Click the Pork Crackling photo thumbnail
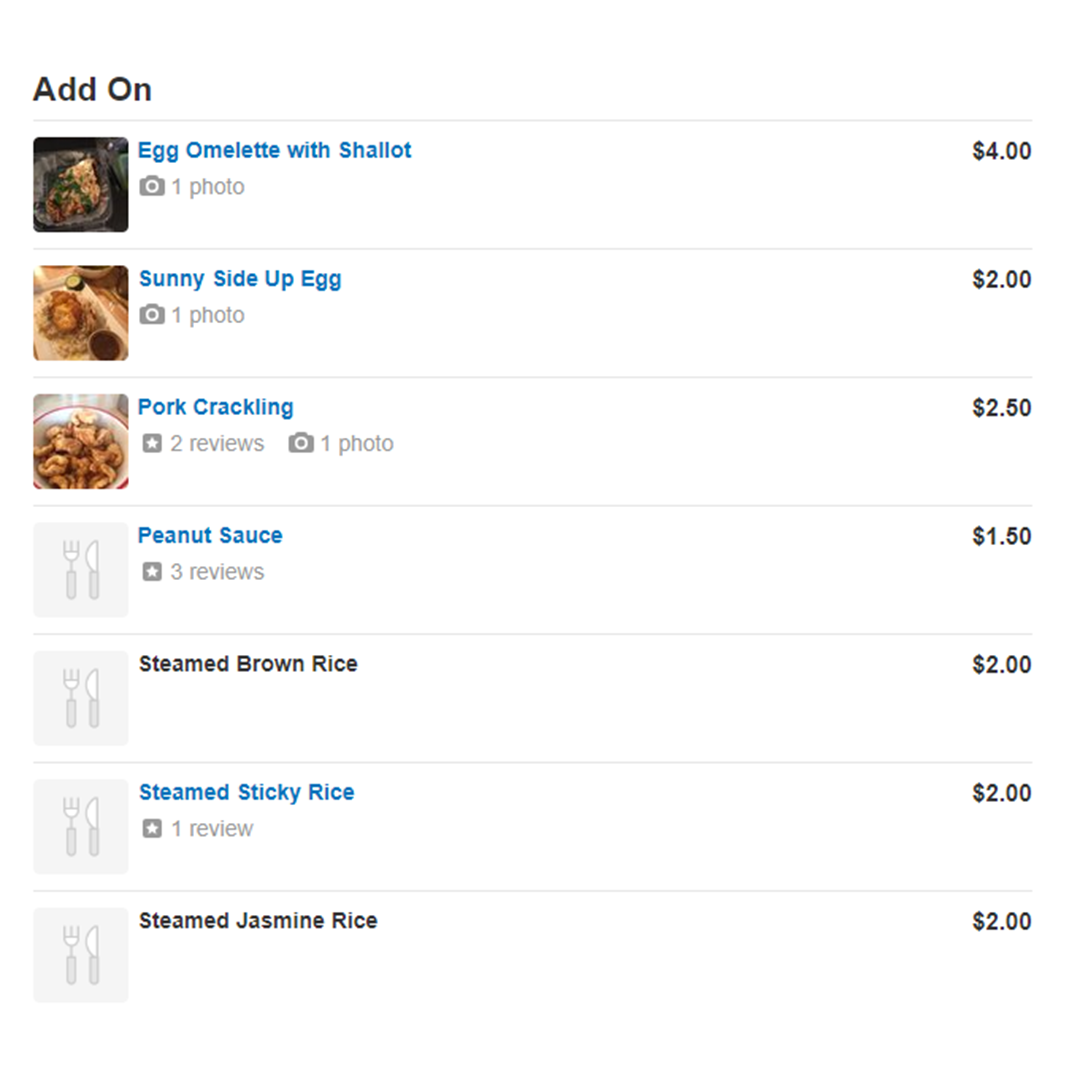Viewport: 1080px width, 1080px height. (x=81, y=442)
